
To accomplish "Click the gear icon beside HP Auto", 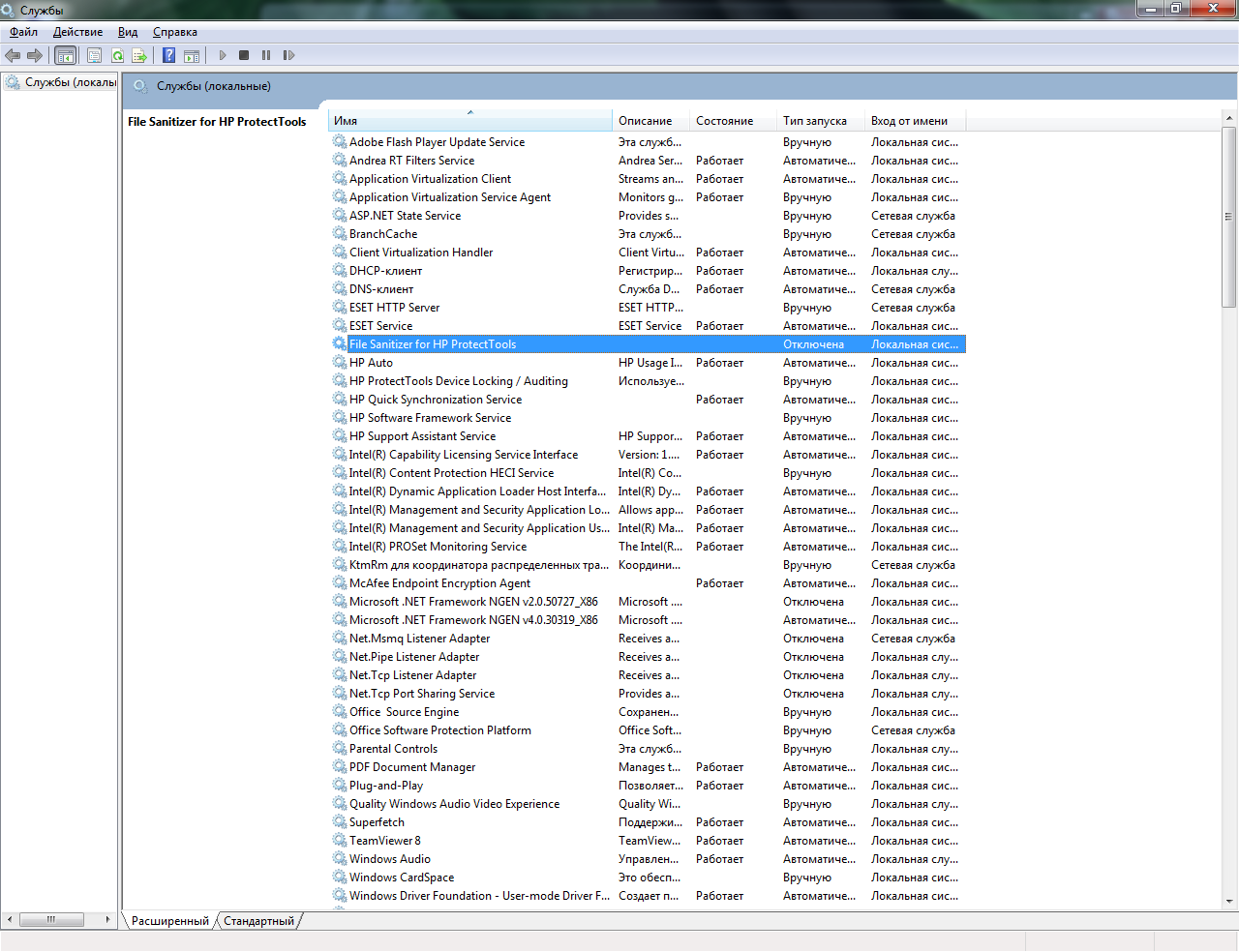I will (340, 362).
